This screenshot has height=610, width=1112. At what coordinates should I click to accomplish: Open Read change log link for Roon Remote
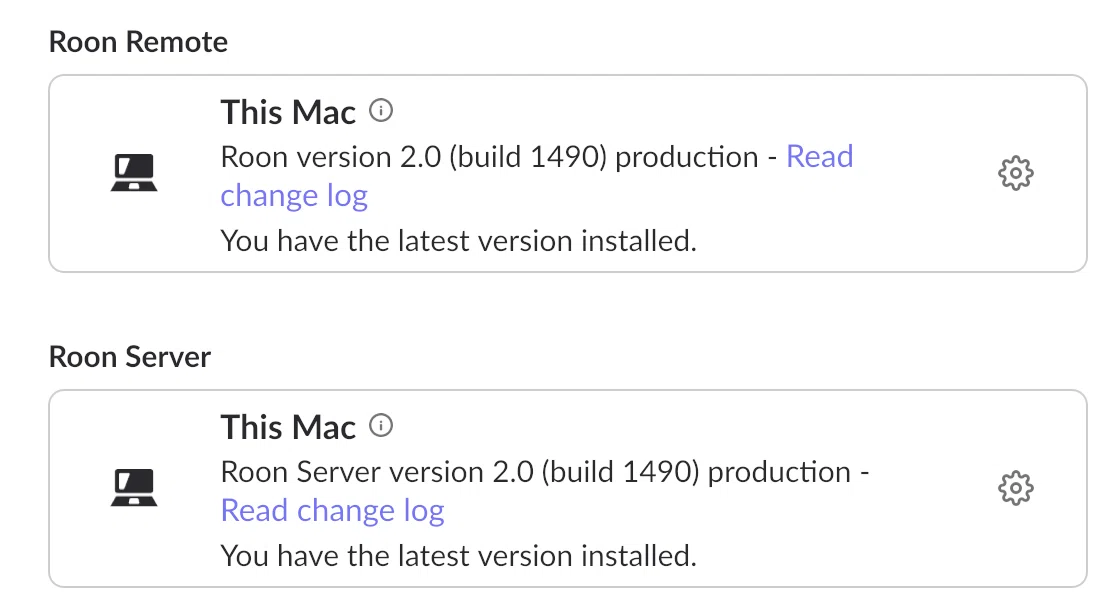click(294, 196)
